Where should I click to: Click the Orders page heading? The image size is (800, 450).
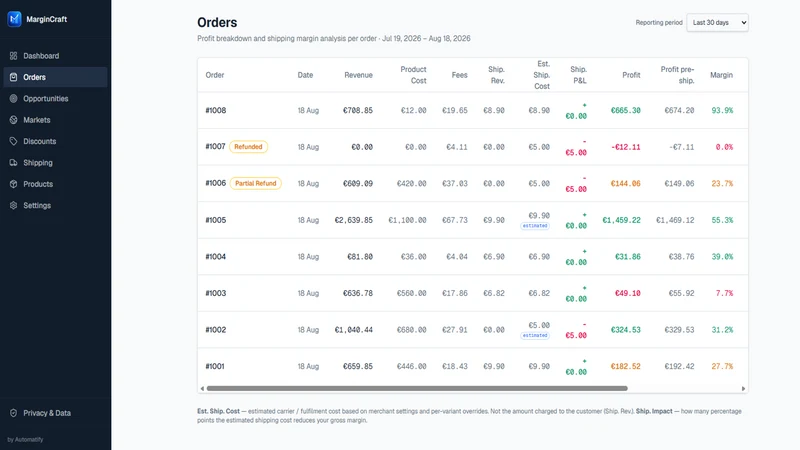[217, 22]
